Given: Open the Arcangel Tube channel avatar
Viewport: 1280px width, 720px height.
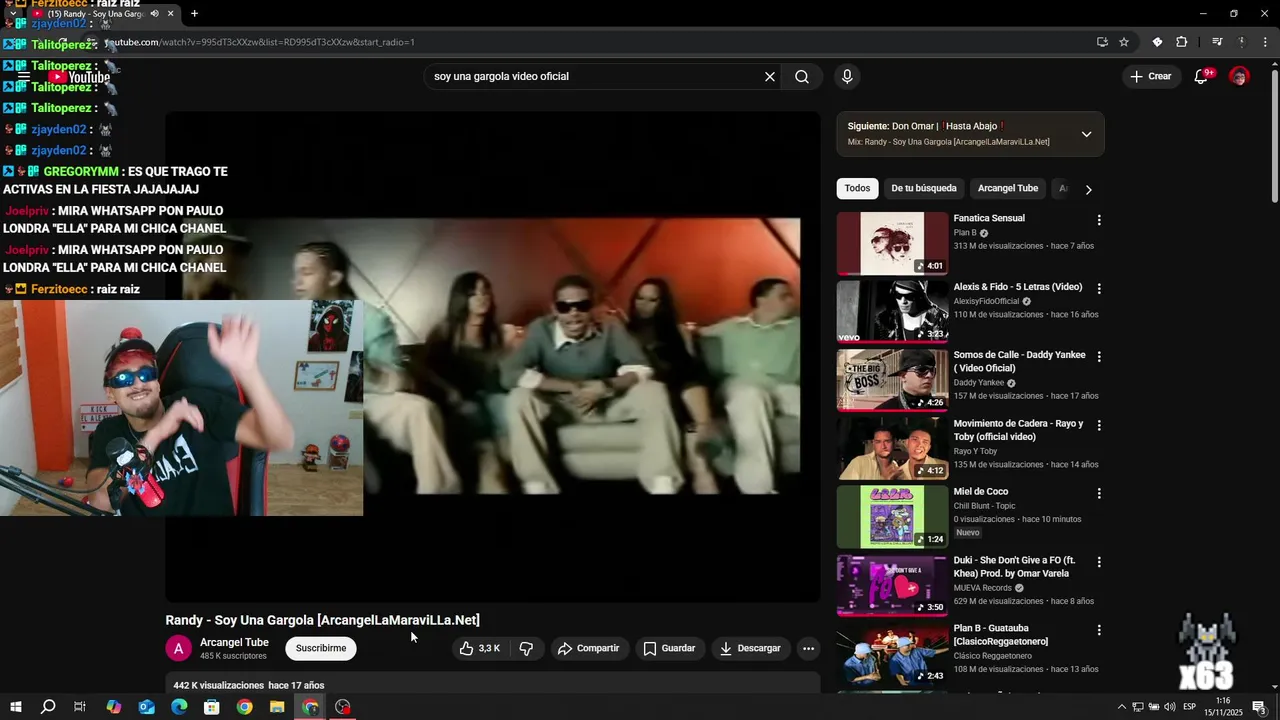Looking at the screenshot, I should (178, 648).
